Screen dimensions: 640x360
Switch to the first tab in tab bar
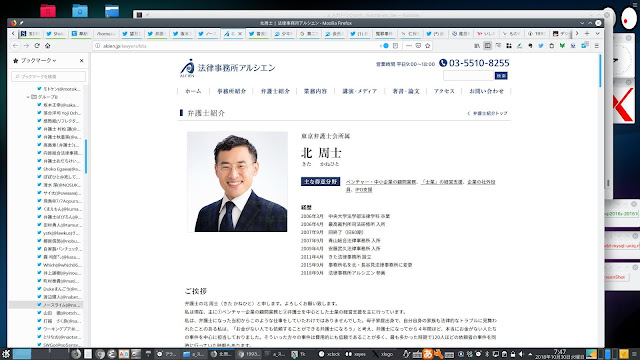pyautogui.click(x=30, y=34)
